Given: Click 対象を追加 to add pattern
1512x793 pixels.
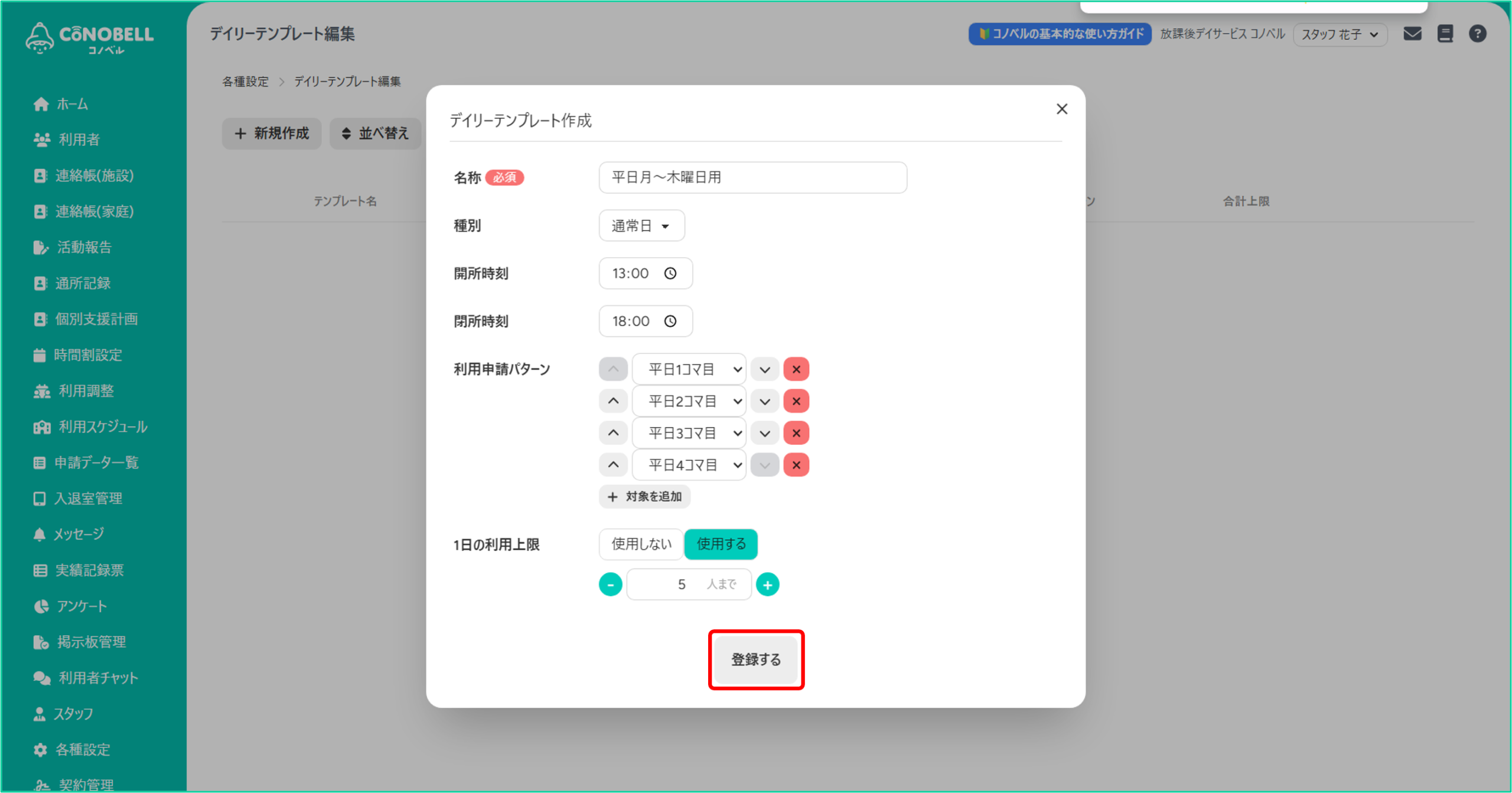Looking at the screenshot, I should 644,496.
